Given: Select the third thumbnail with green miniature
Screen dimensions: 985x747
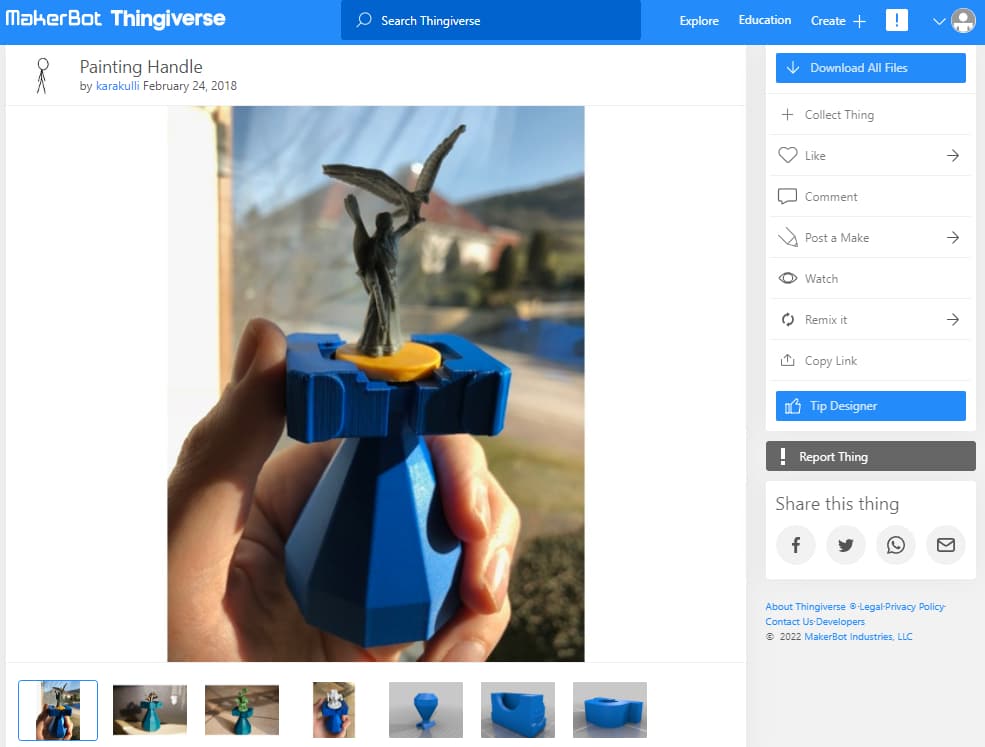Looking at the screenshot, I should 242,710.
